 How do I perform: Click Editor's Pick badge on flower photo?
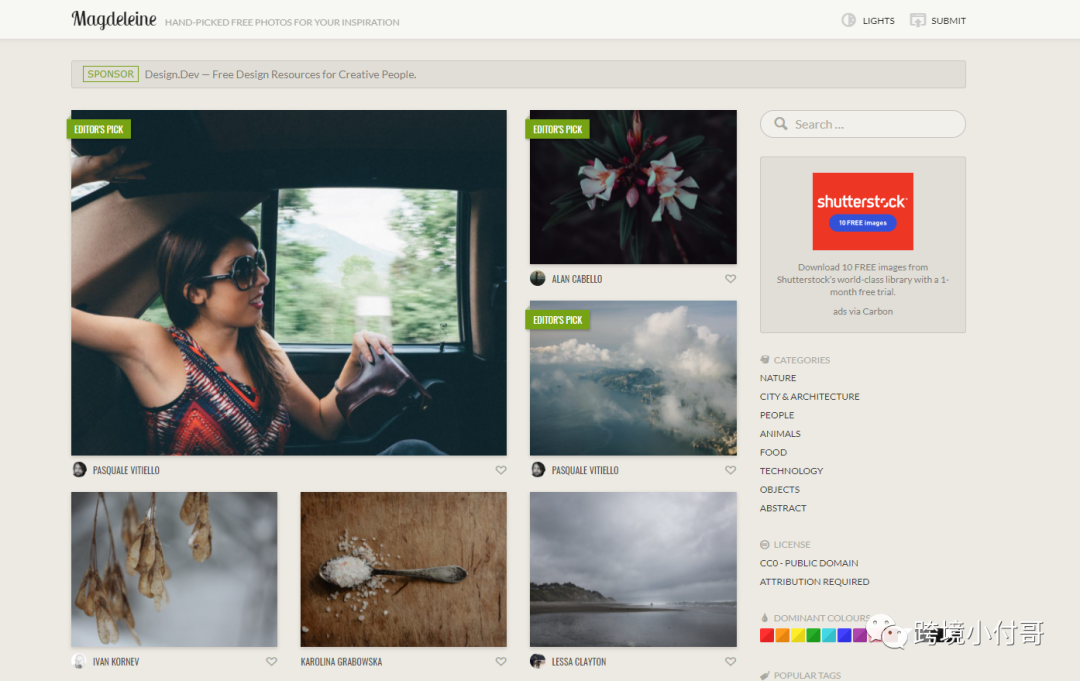[557, 129]
